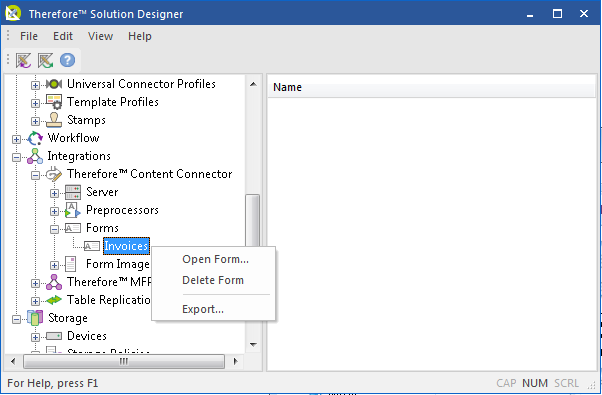Click the Table Replication arrows icon
The height and width of the screenshot is (395, 602).
pyautogui.click(x=54, y=300)
